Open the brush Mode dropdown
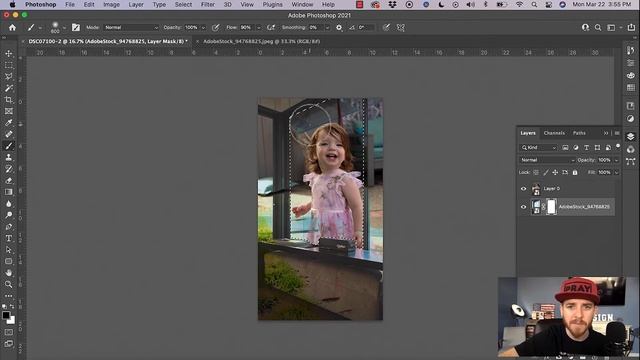 point(131,27)
